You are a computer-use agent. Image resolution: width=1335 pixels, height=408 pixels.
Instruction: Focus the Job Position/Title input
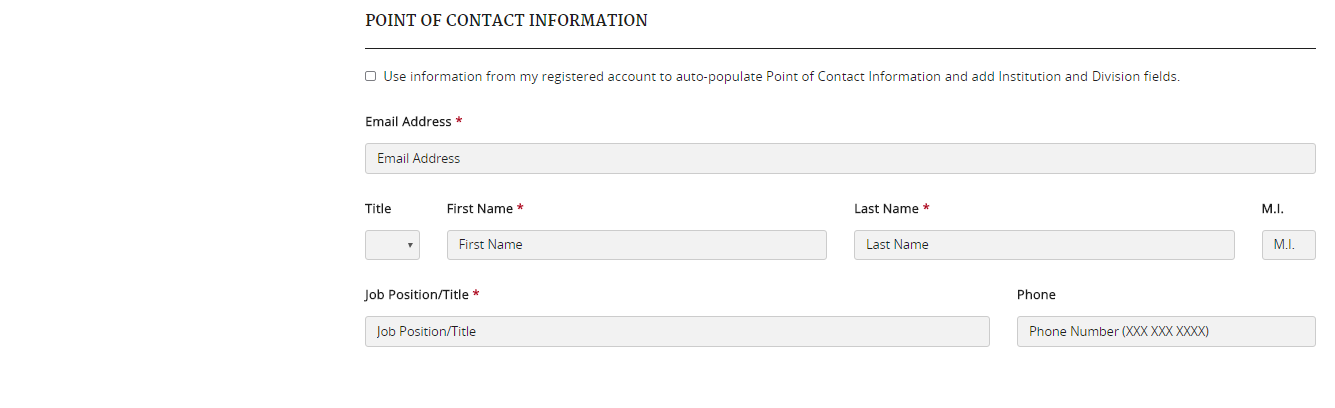point(677,331)
